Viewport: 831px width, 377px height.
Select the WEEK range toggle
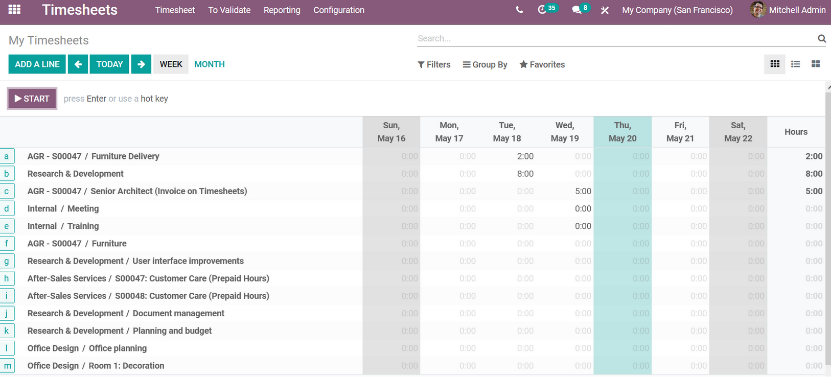pyautogui.click(x=171, y=64)
